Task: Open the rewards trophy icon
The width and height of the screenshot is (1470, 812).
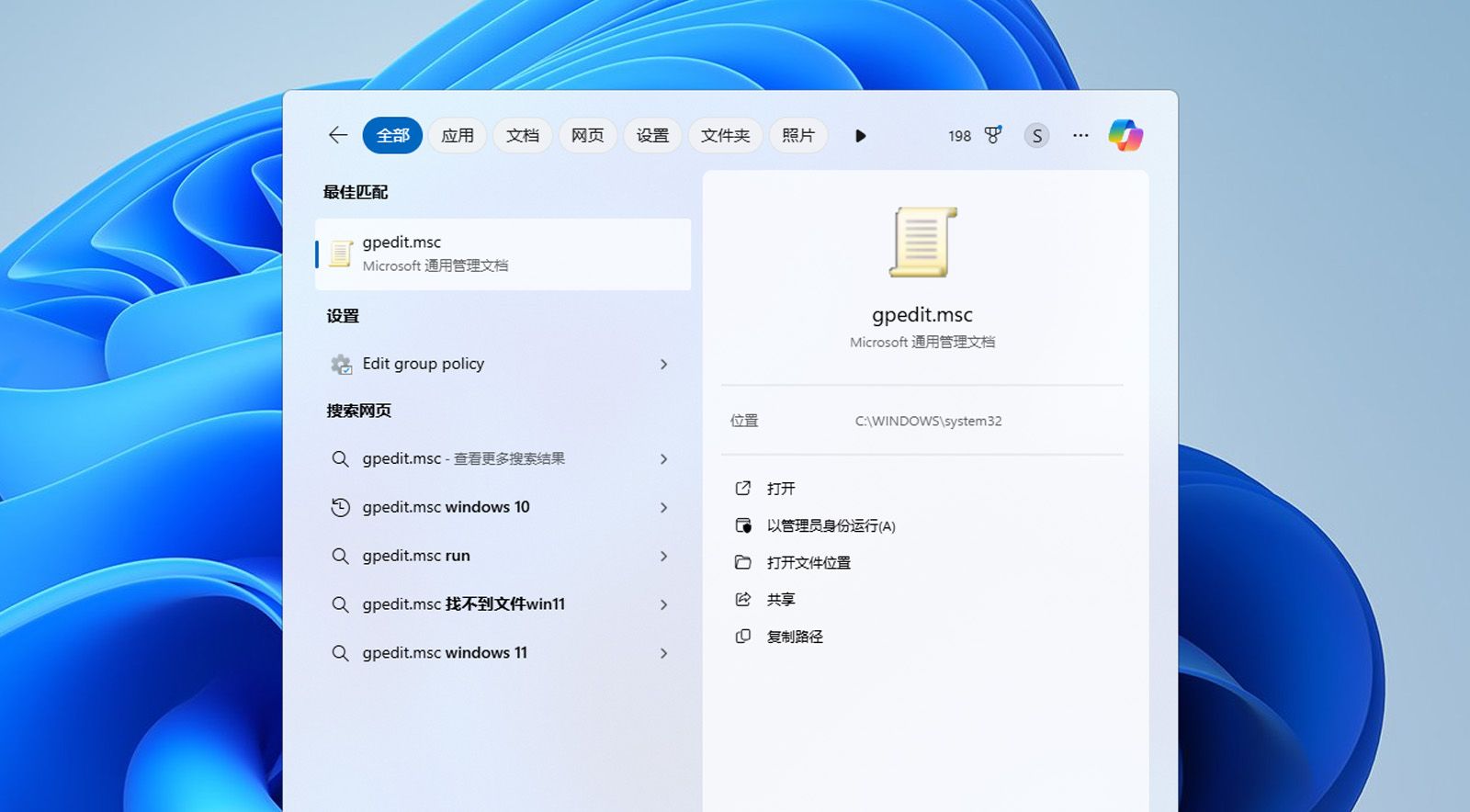Action: [993, 135]
